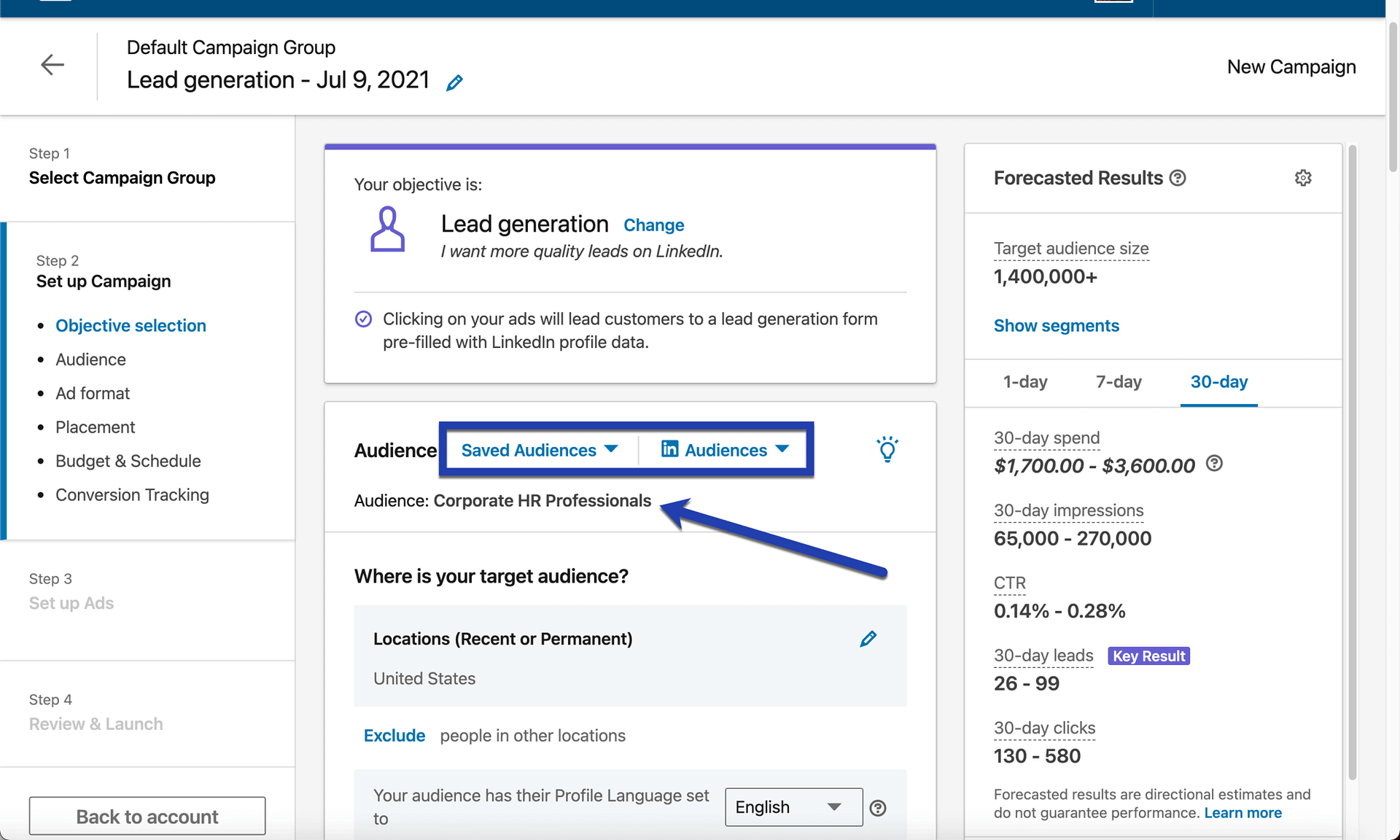Open the English profile language dropdown
This screenshot has height=840, width=1400.
[x=793, y=807]
